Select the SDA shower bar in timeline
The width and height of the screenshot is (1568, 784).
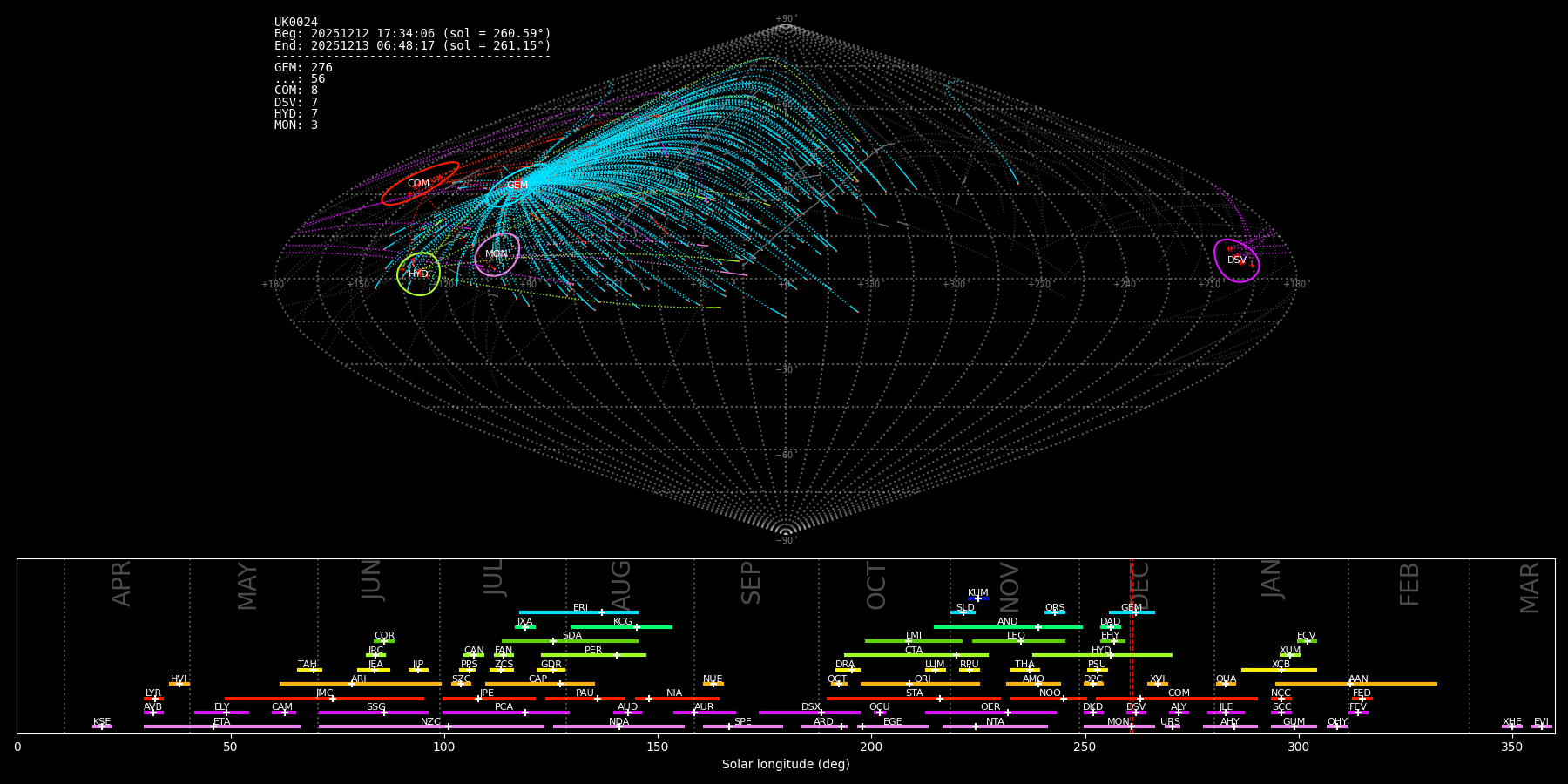click(x=570, y=641)
